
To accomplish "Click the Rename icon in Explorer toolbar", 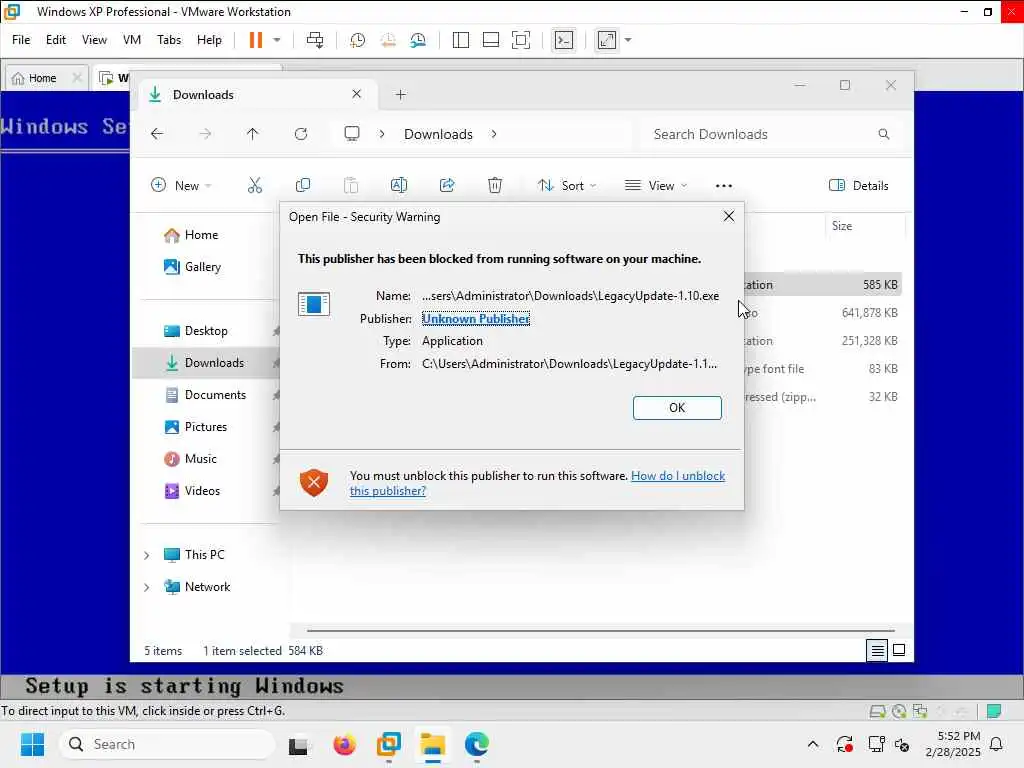I will coord(398,185).
